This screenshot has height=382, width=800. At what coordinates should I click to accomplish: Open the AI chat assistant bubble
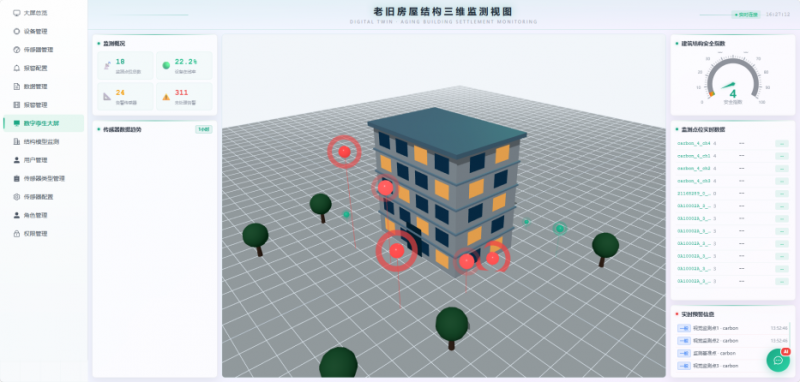point(778,360)
